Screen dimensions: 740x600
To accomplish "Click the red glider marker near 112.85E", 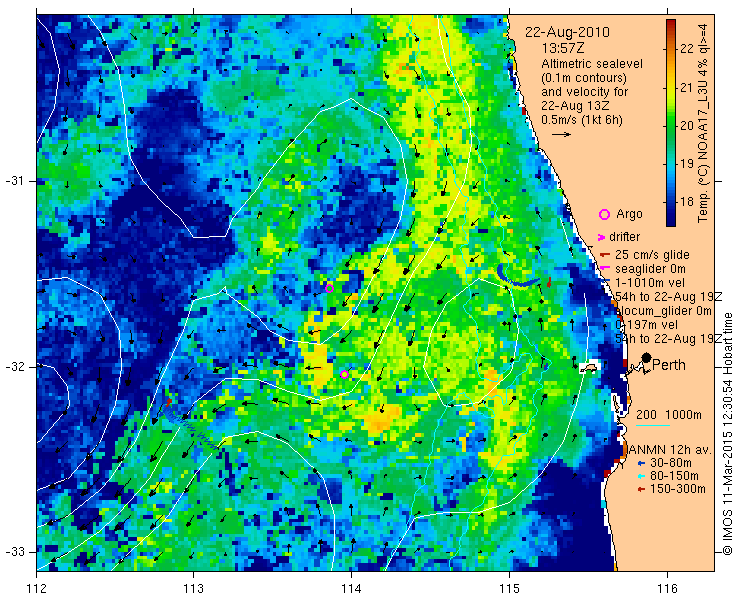I will (x=169, y=402).
